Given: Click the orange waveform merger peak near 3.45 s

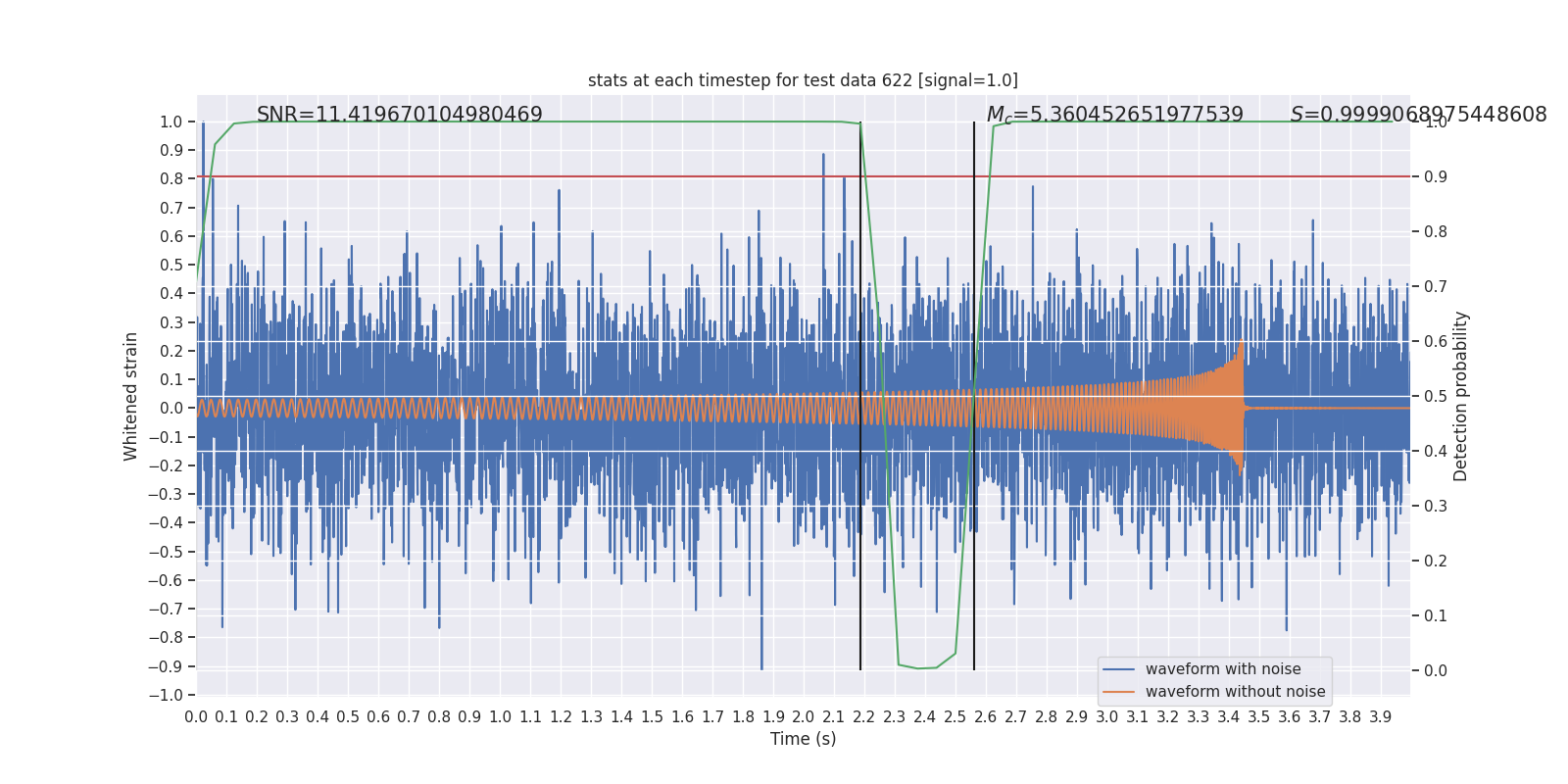Looking at the screenshot, I should (1241, 345).
